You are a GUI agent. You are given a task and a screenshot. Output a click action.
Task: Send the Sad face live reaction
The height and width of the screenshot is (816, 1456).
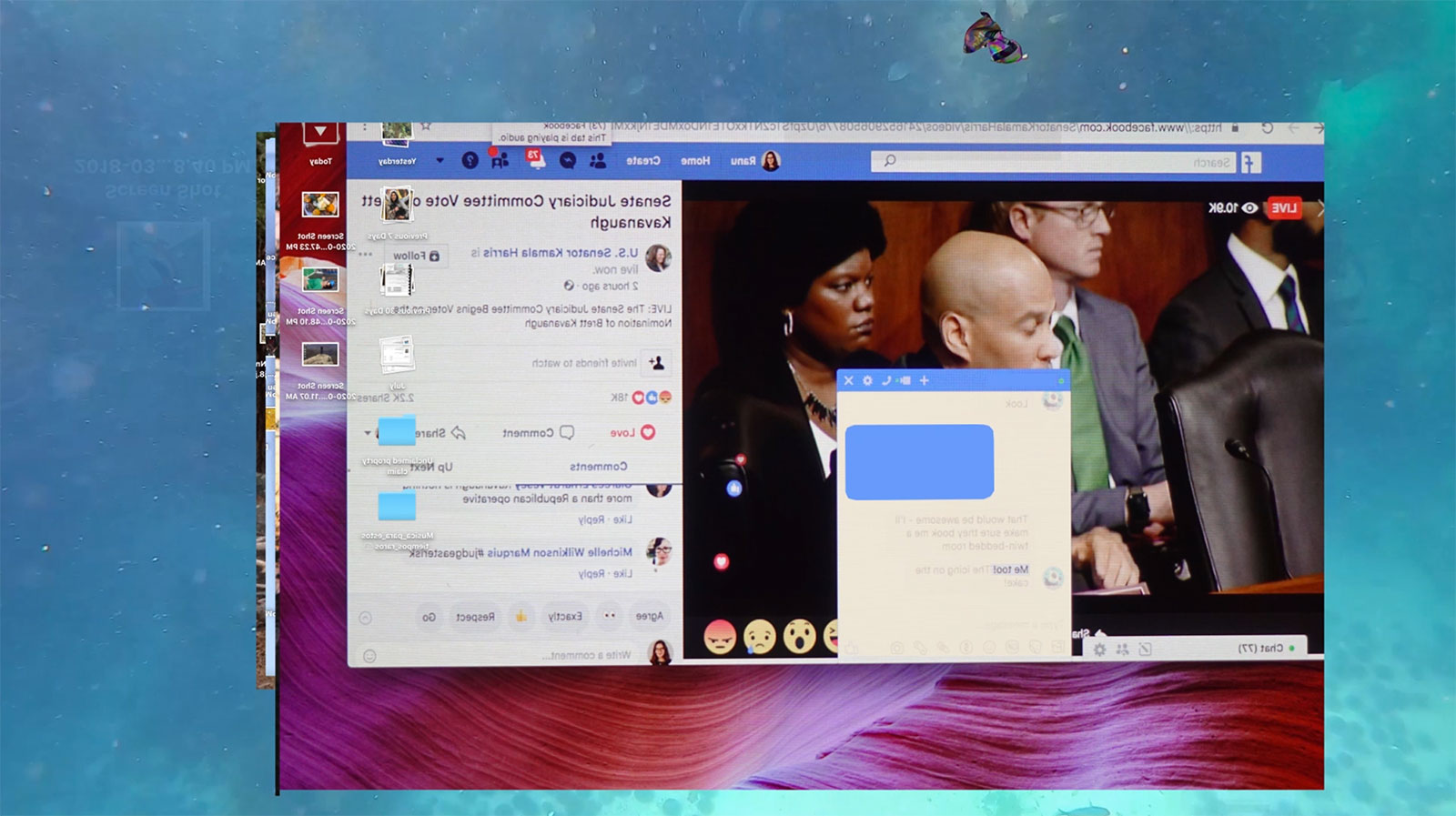pyautogui.click(x=759, y=637)
